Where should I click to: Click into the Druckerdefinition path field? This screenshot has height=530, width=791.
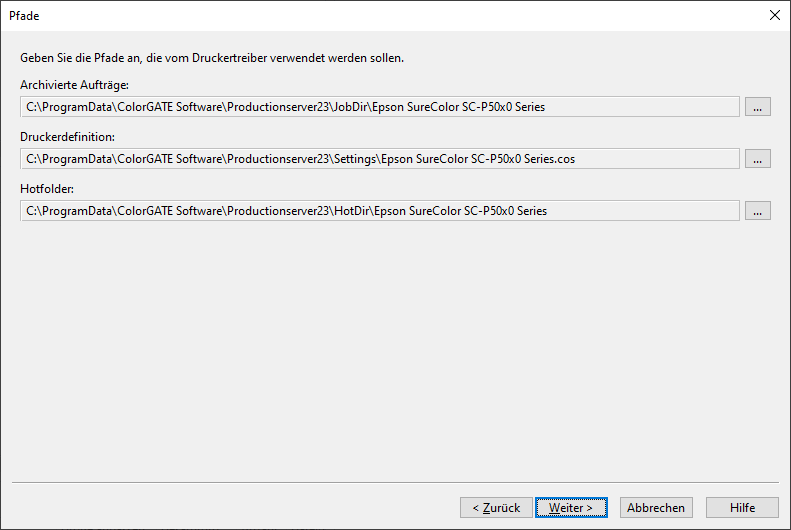[x=380, y=159]
